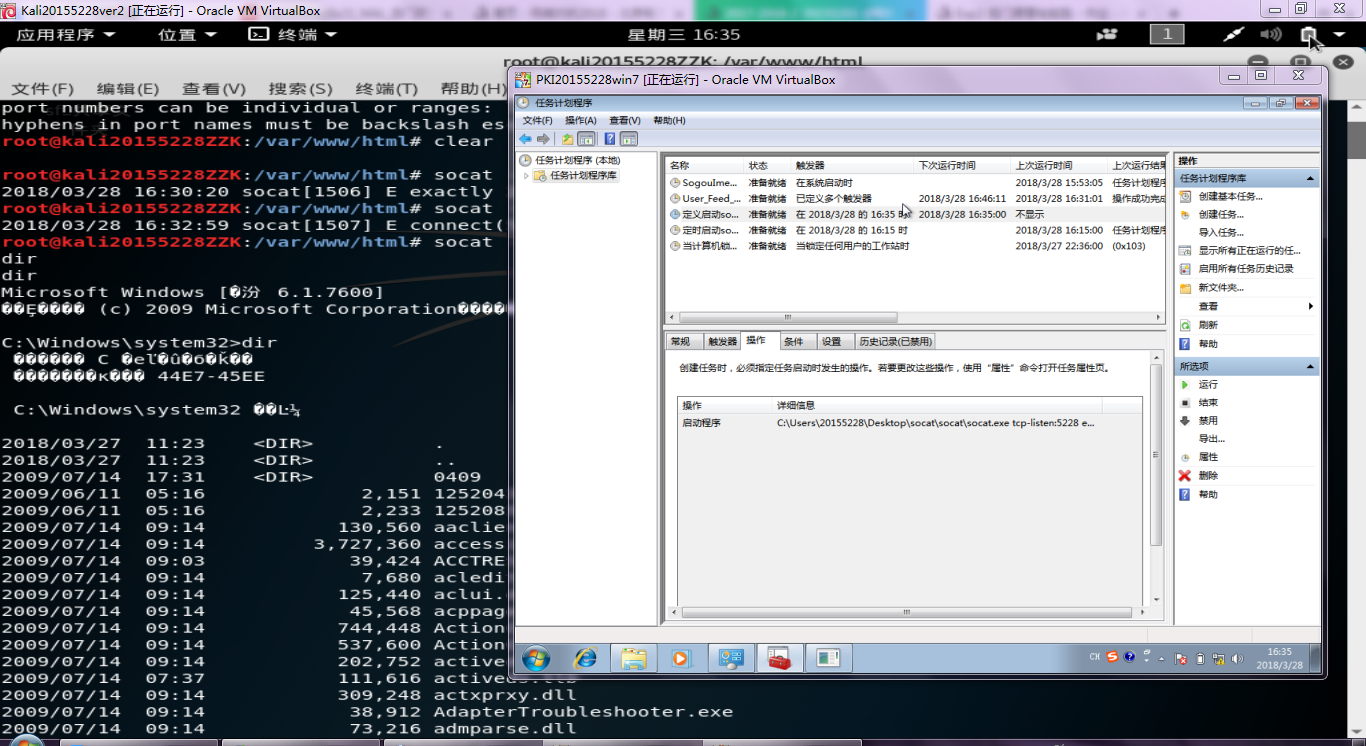
Task: Open the 终端 dropdown in Kali bar
Action: point(293,34)
